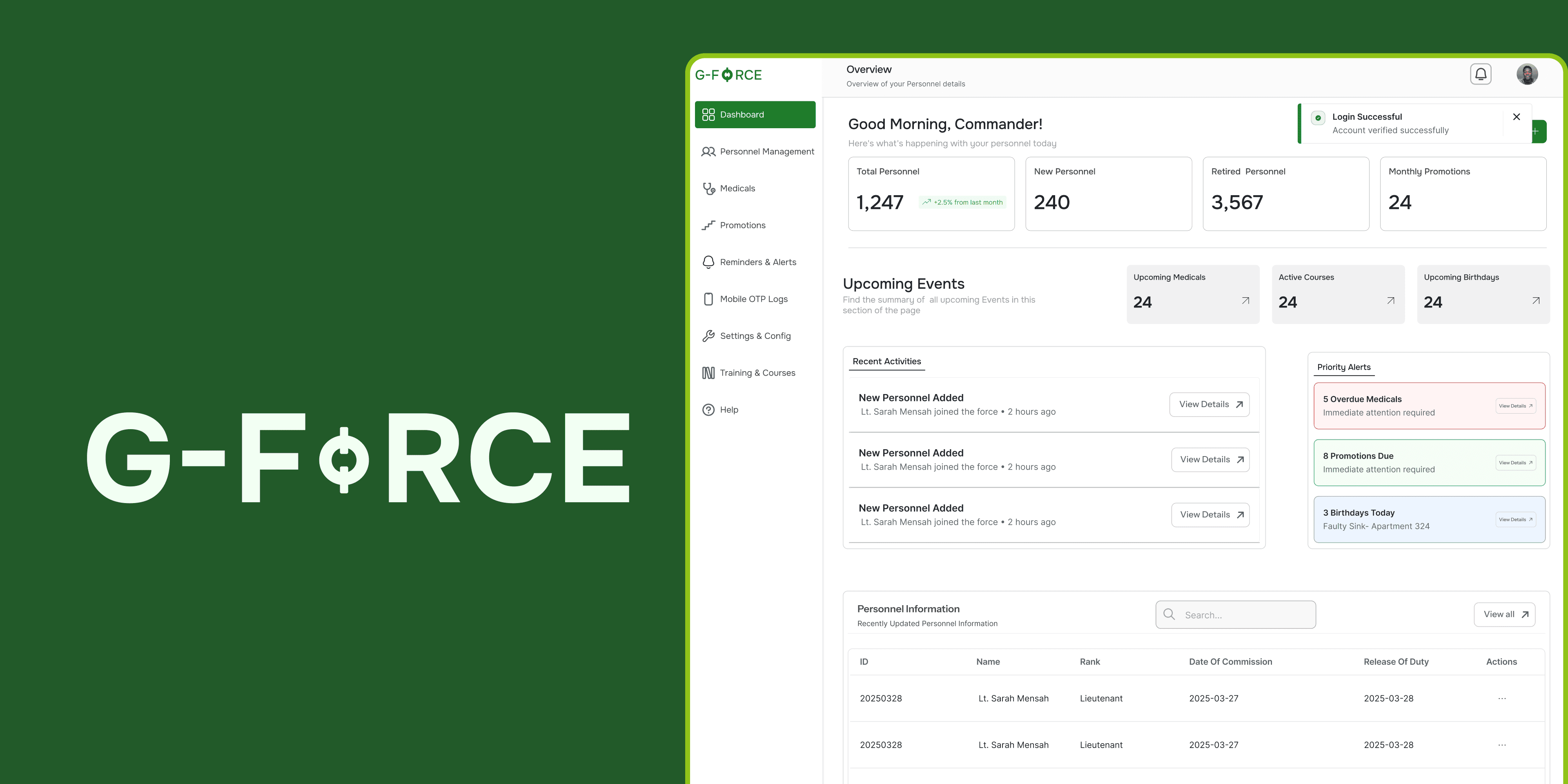The image size is (1568, 784).
Task: View details for 8 Promotions Due
Action: coord(1516,463)
